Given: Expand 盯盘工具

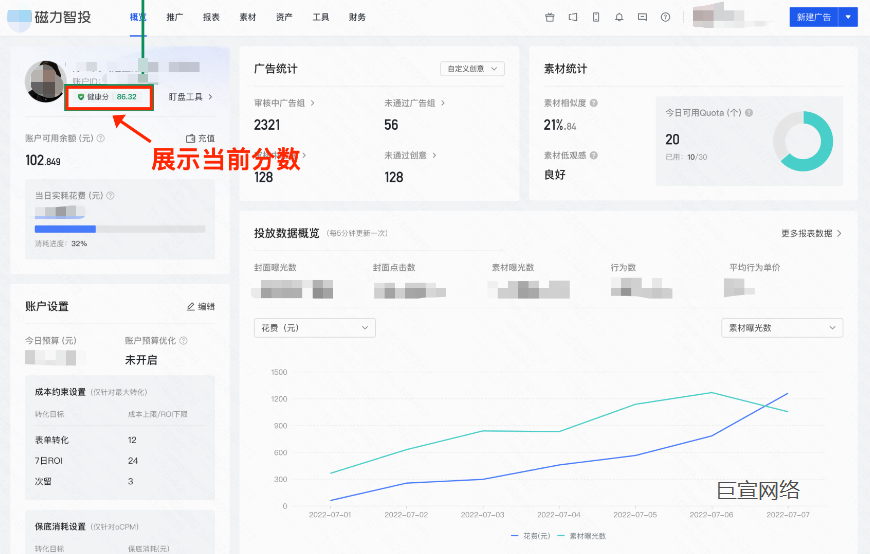Looking at the screenshot, I should [190, 97].
